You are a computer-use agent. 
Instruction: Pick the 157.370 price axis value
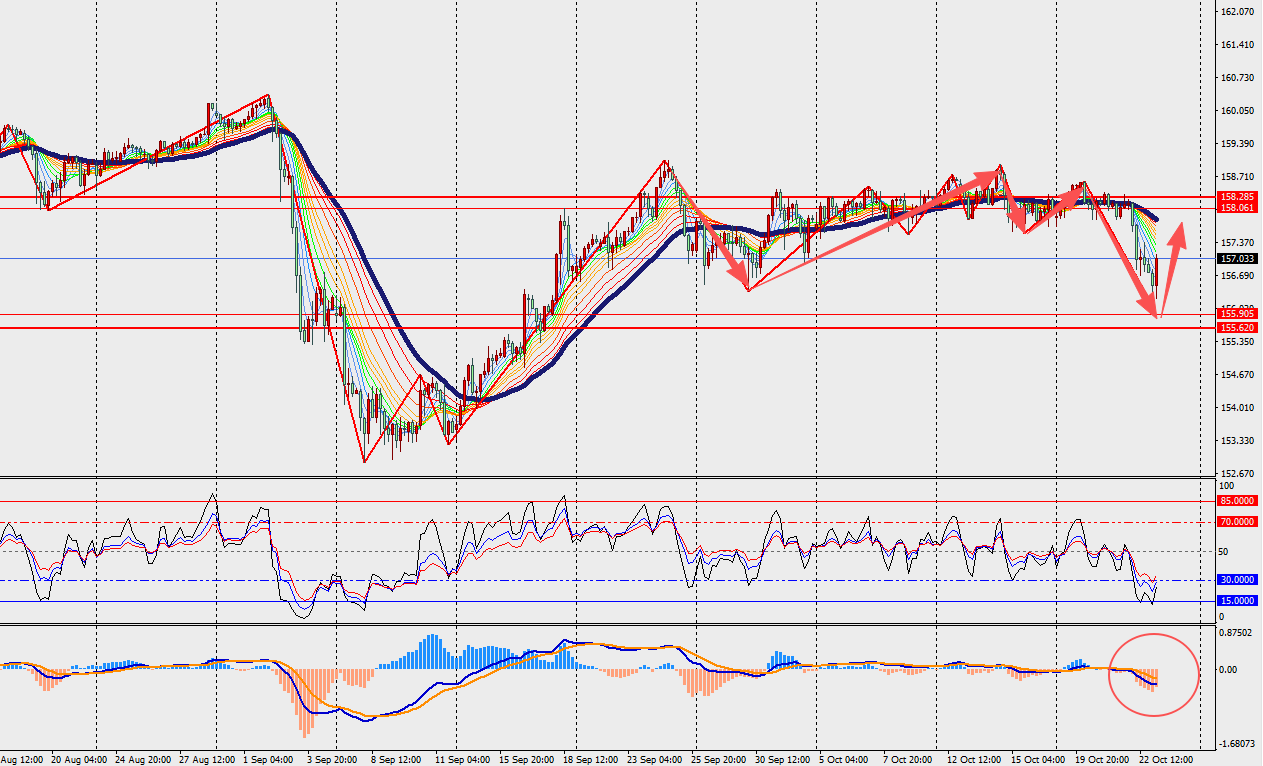[1238, 243]
